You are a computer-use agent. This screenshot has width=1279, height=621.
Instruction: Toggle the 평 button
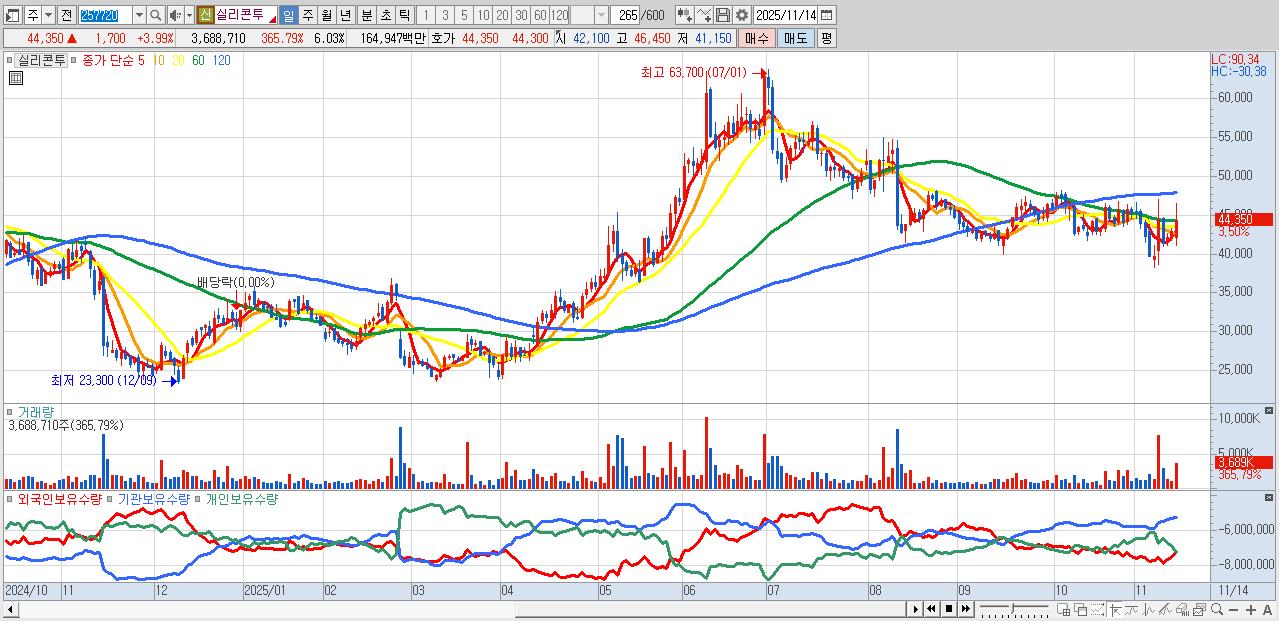826,38
